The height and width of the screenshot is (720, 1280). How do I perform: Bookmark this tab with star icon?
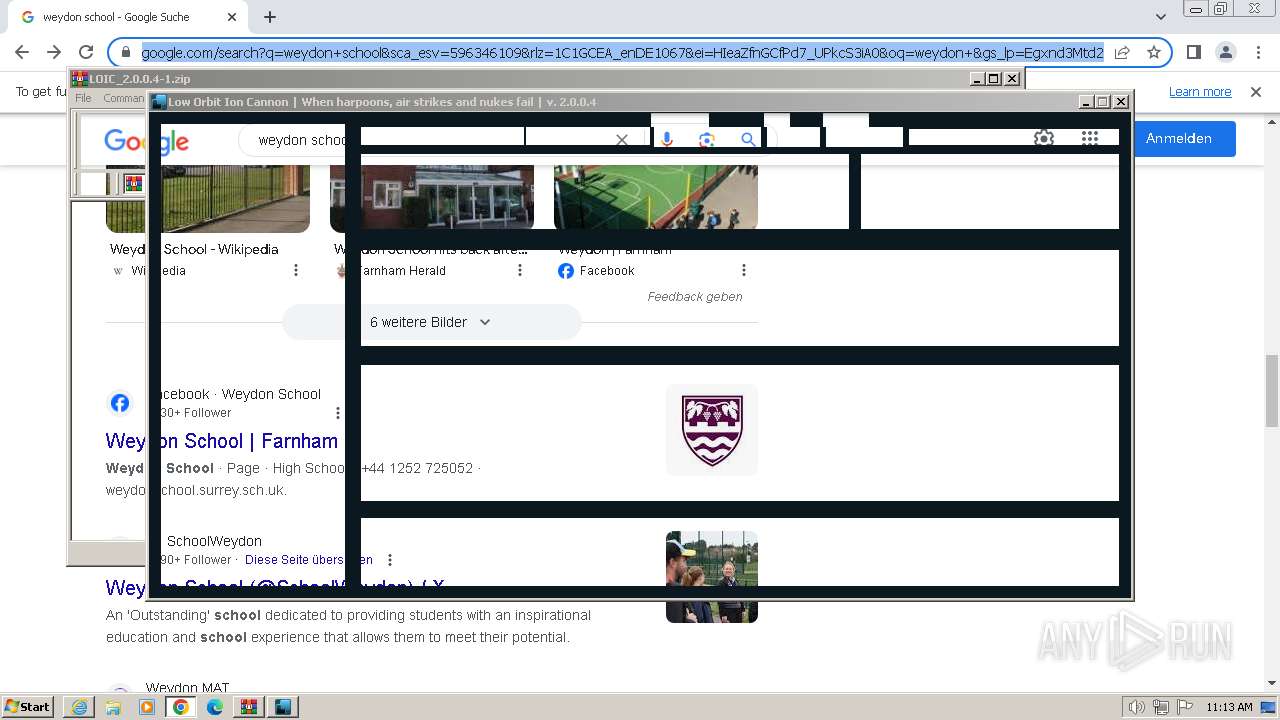tap(1153, 52)
